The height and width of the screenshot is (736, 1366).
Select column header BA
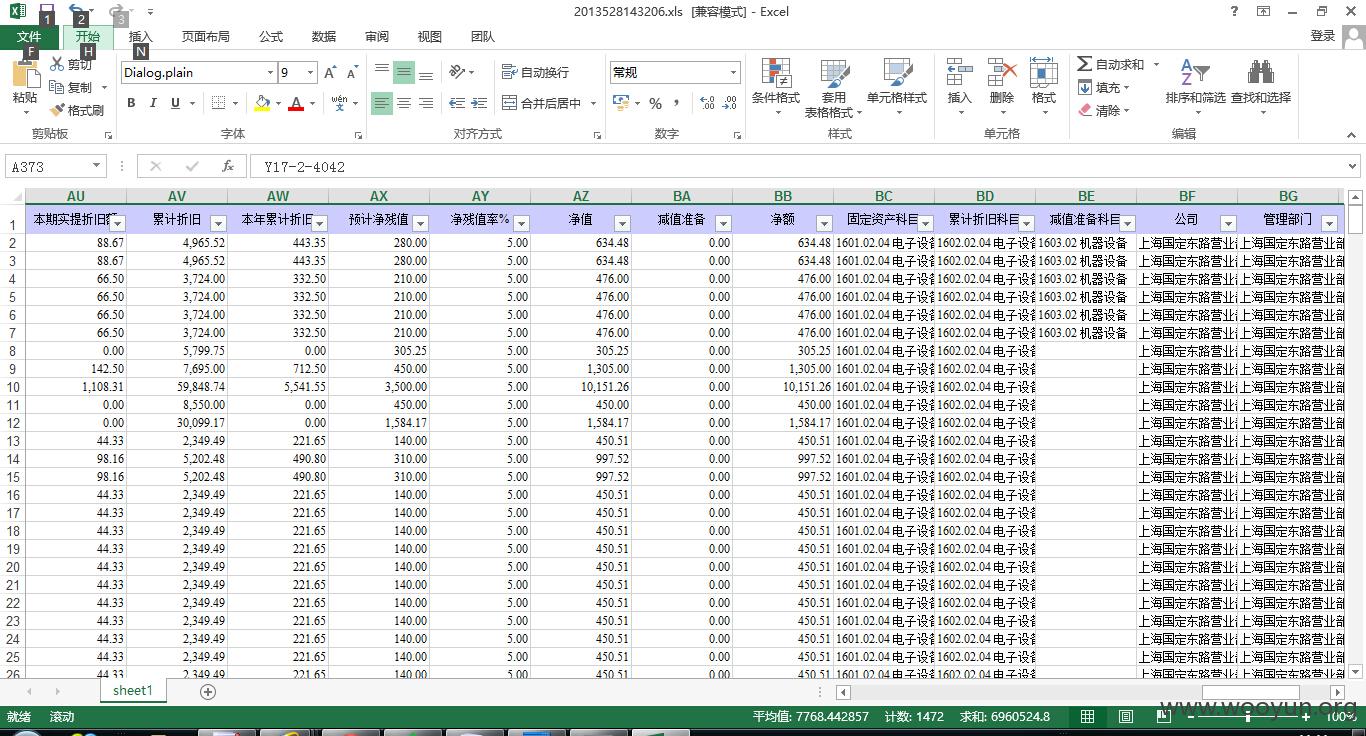pos(682,196)
